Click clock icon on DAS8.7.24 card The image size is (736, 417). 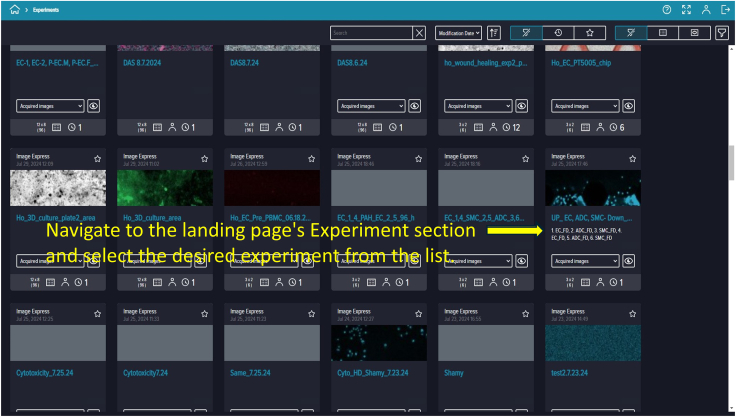pyautogui.click(x=292, y=127)
